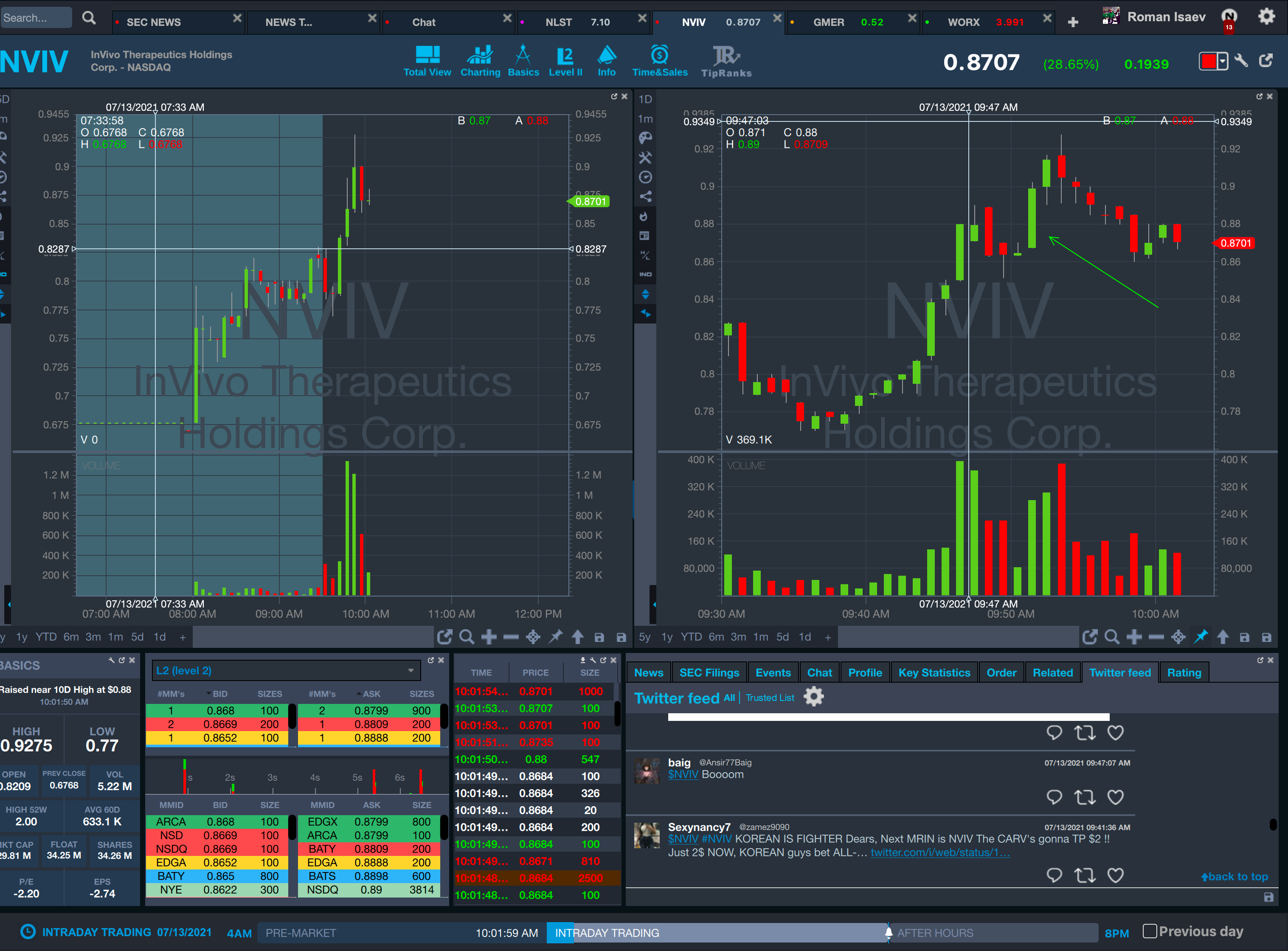Open Level II view from top toolbar
This screenshot has height=951, width=1288.
(565, 61)
